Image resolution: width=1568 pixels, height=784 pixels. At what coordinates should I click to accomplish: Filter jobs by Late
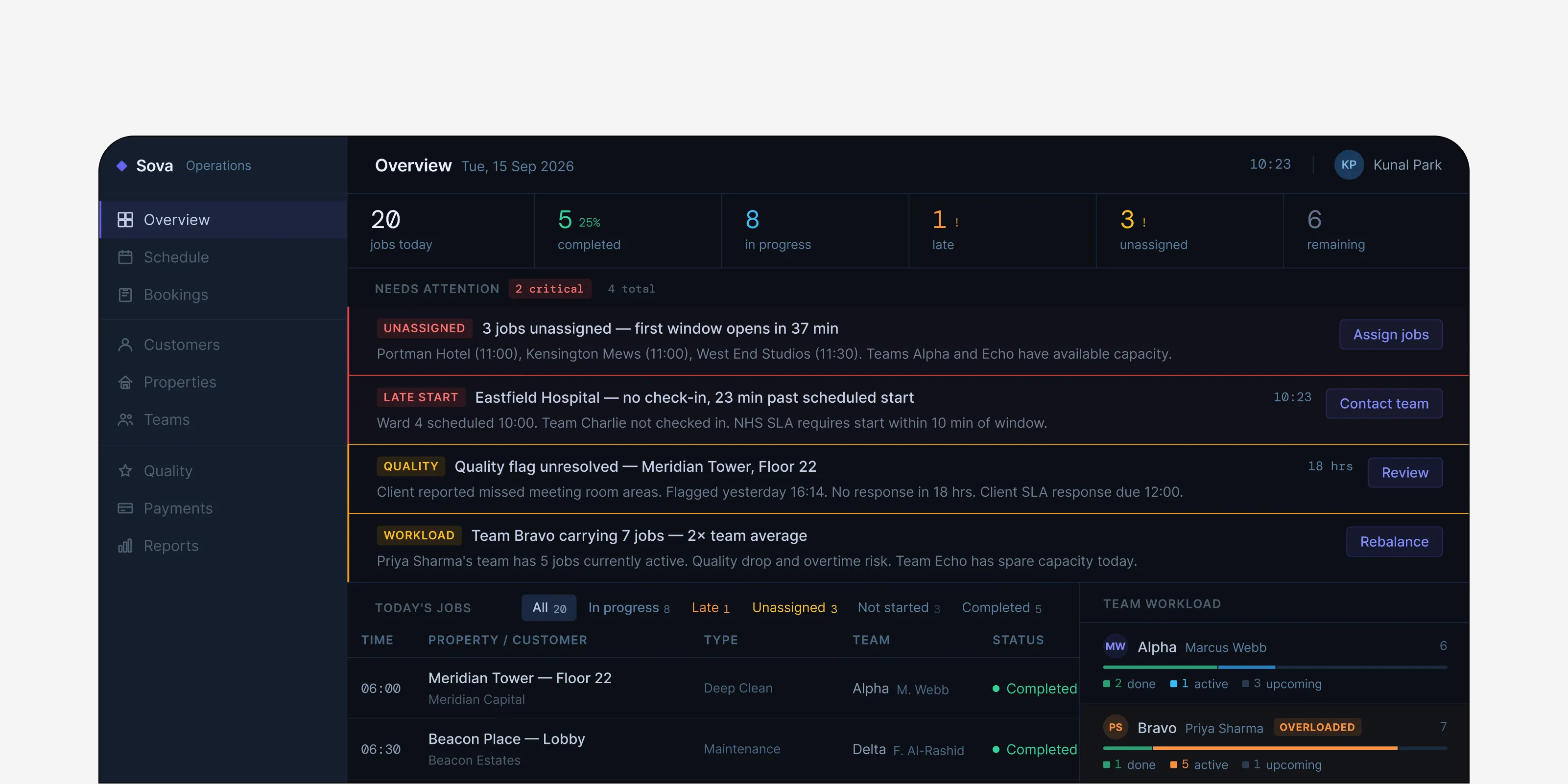pos(711,608)
